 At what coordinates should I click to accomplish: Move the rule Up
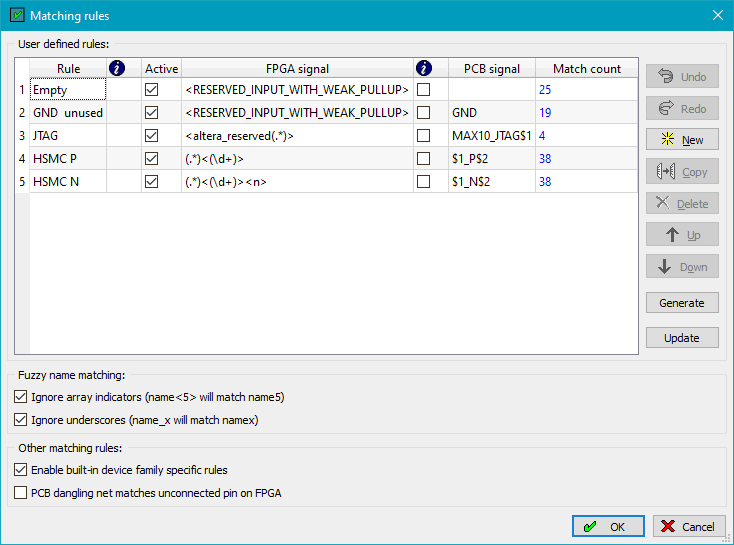682,236
